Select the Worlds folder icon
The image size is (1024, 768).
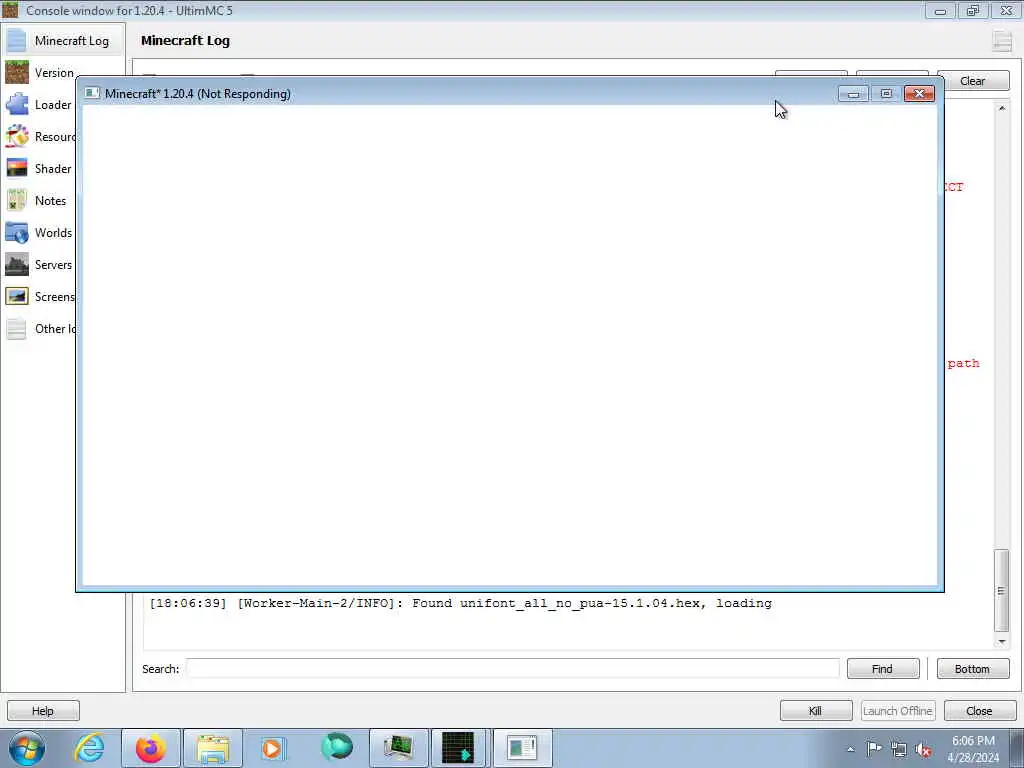pyautogui.click(x=17, y=232)
